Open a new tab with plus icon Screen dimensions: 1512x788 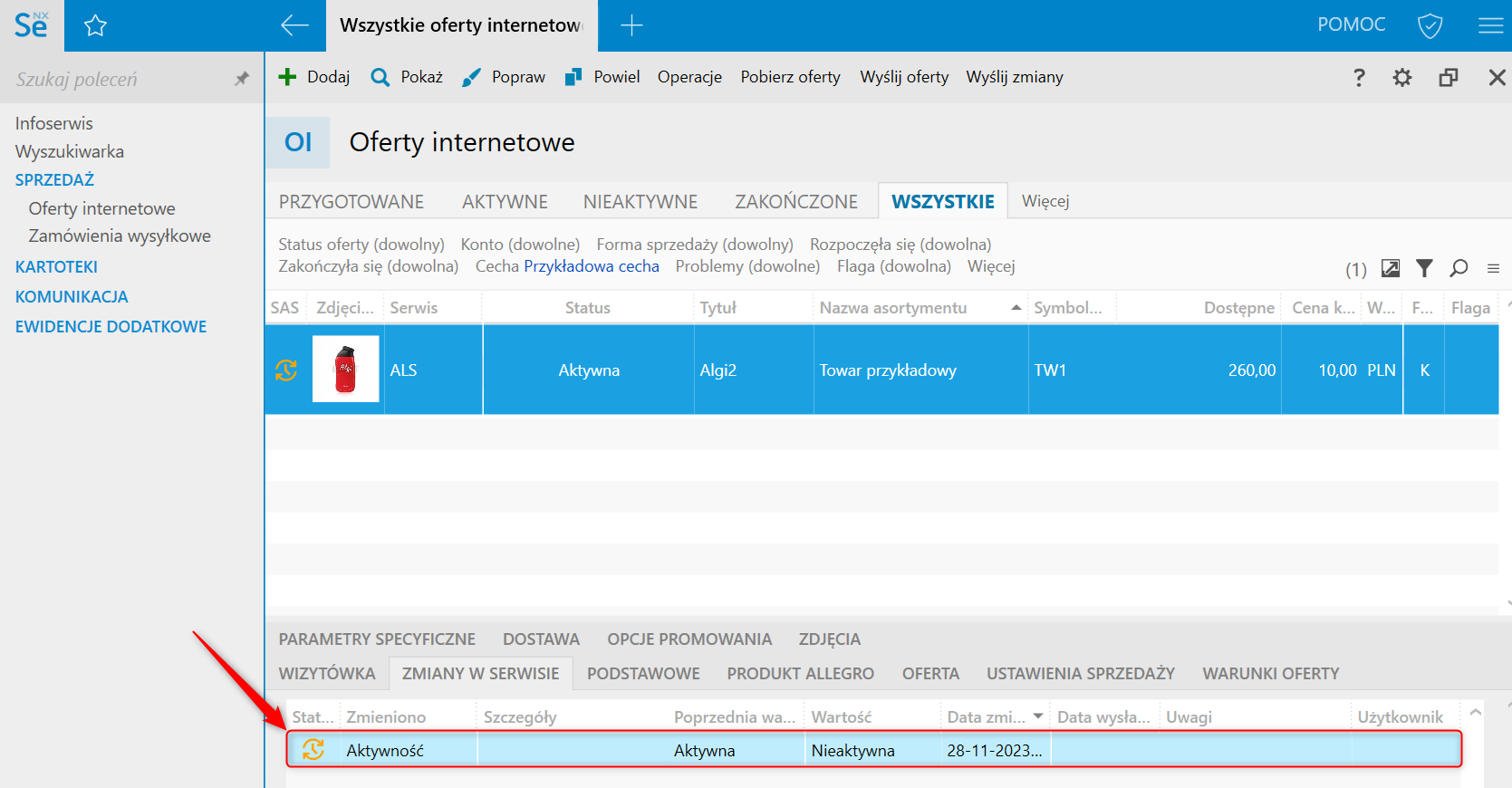(631, 25)
